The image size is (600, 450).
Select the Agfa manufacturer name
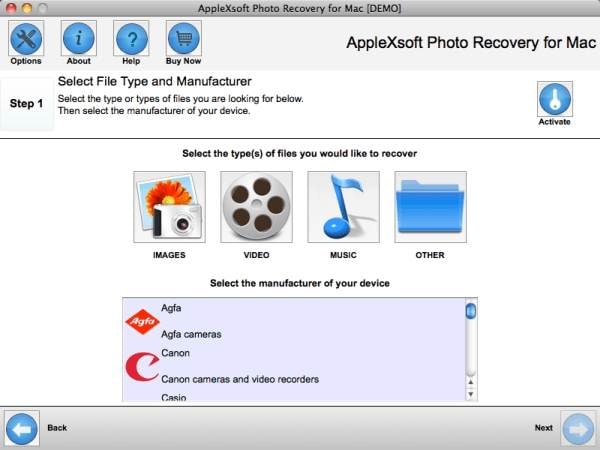(171, 308)
